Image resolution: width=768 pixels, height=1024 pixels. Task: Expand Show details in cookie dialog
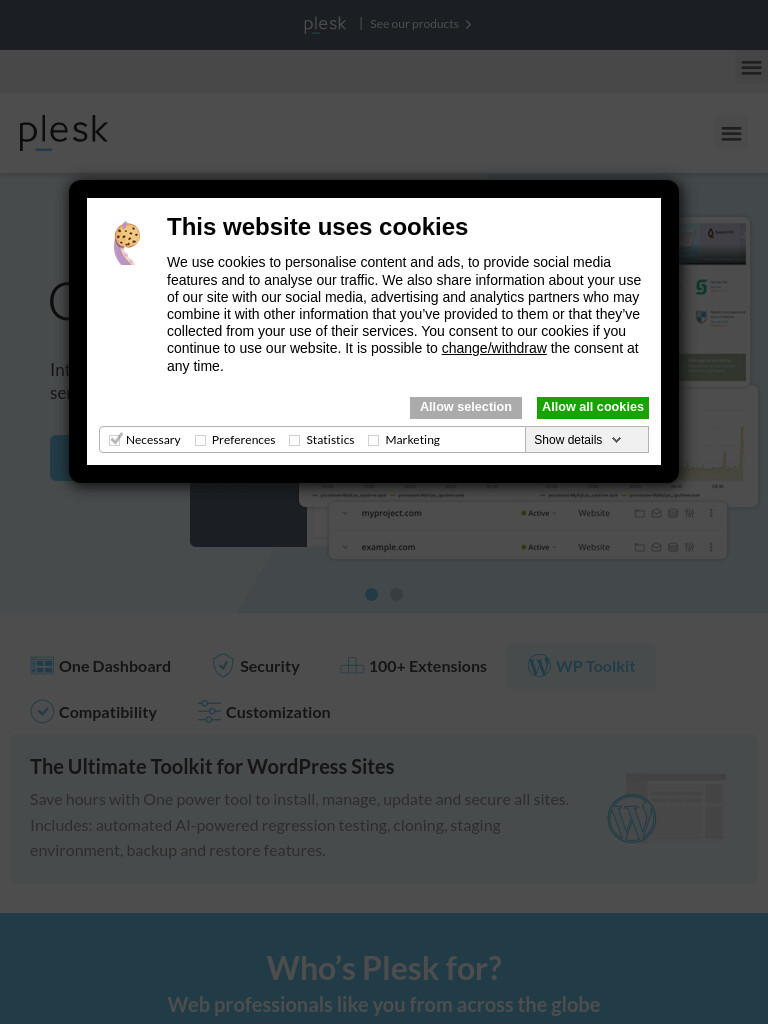coord(586,440)
